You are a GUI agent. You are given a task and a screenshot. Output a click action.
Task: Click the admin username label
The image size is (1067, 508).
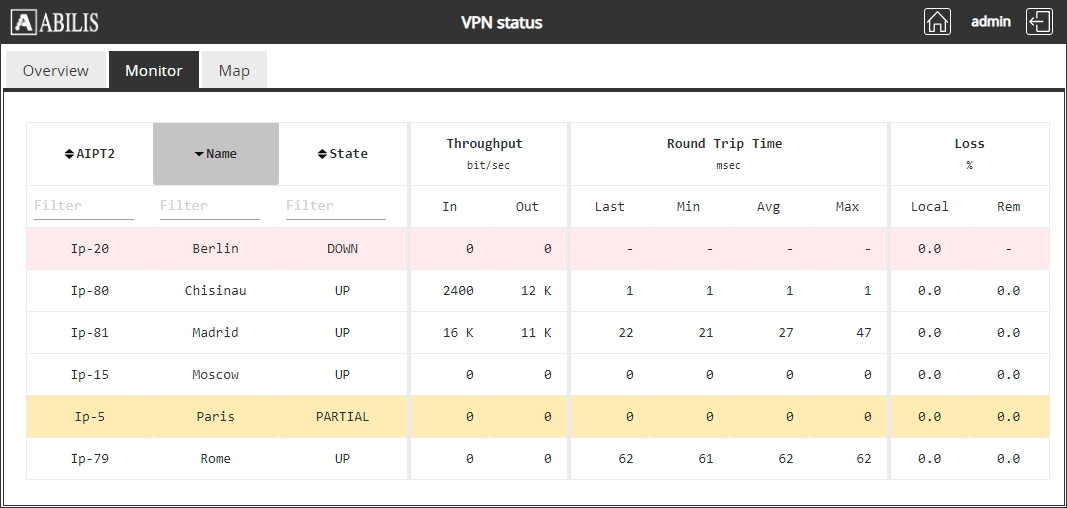coord(991,22)
